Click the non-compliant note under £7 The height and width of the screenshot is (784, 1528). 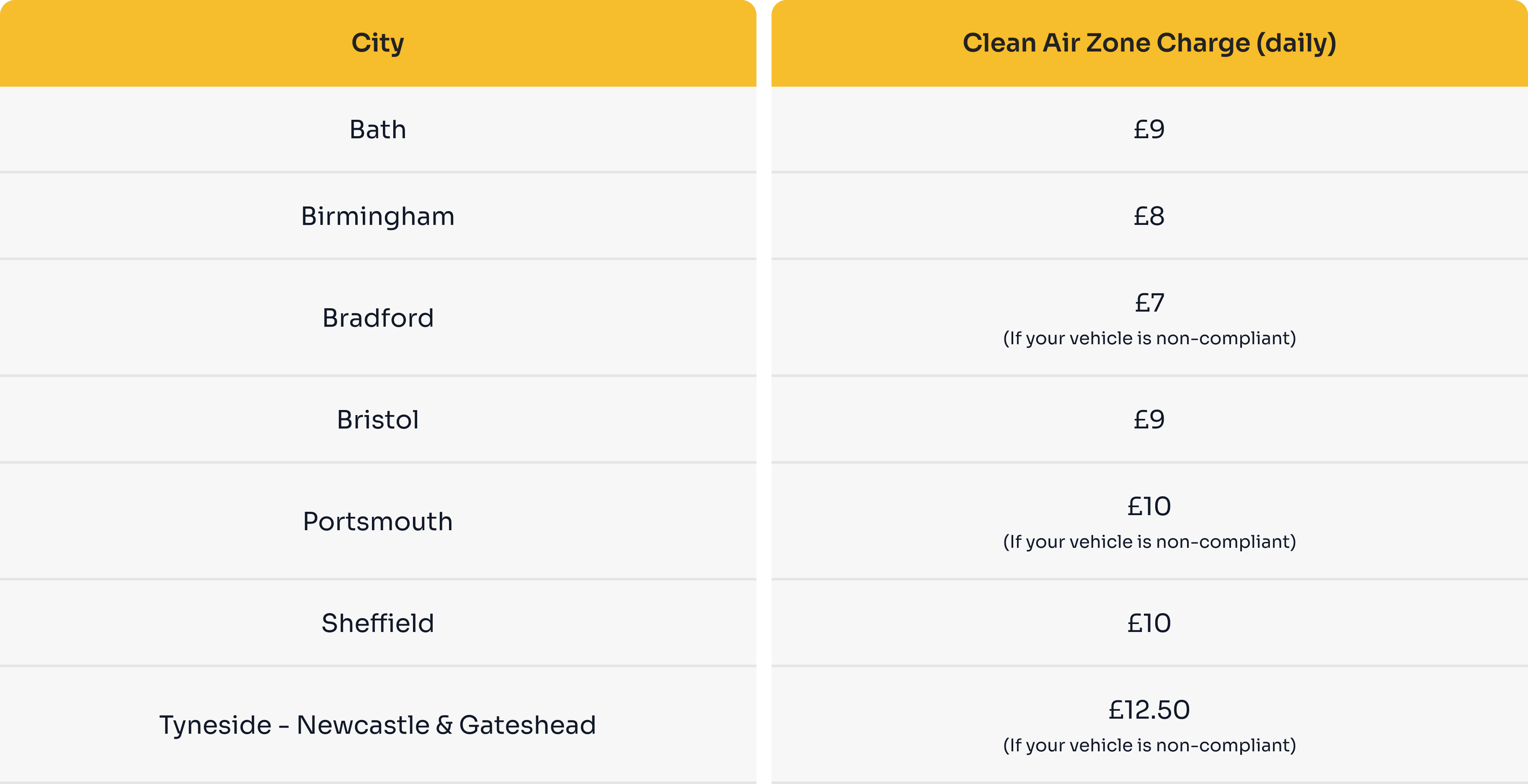coord(1149,338)
